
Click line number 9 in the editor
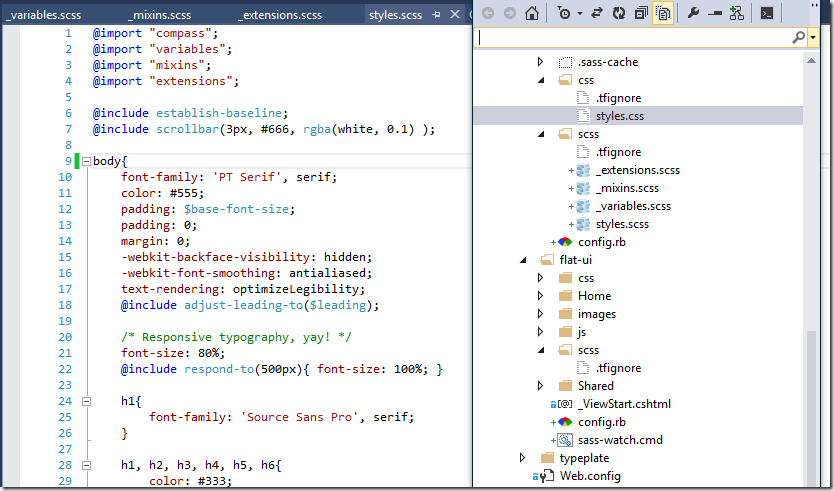(x=68, y=161)
